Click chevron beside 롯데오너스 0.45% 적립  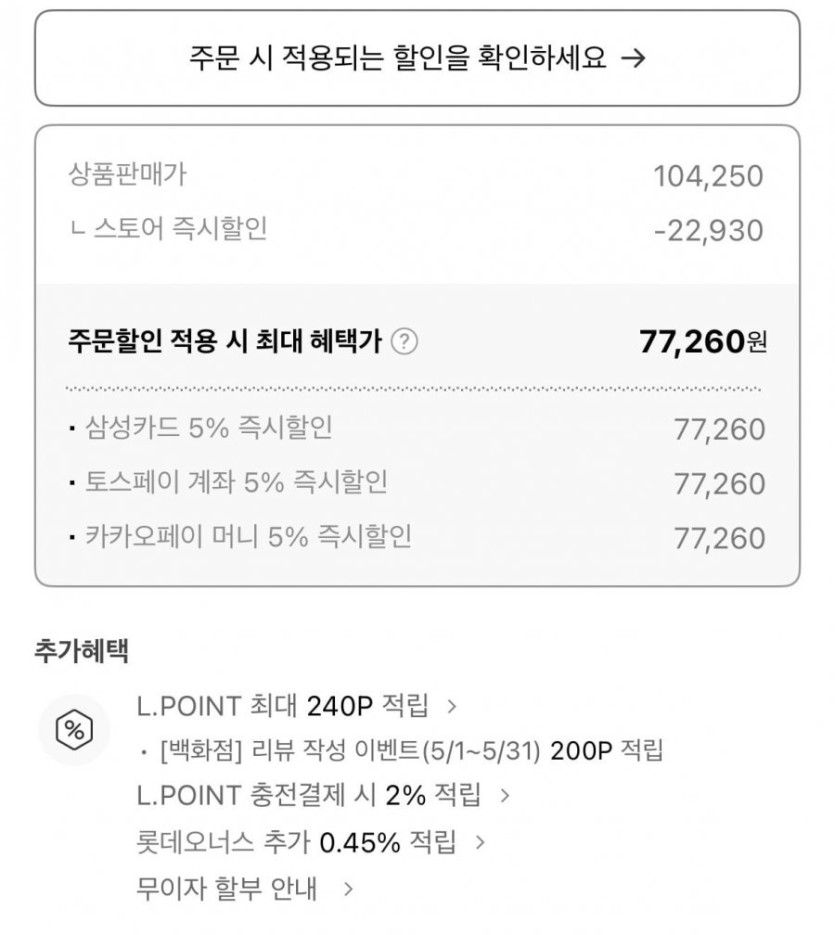(x=480, y=842)
